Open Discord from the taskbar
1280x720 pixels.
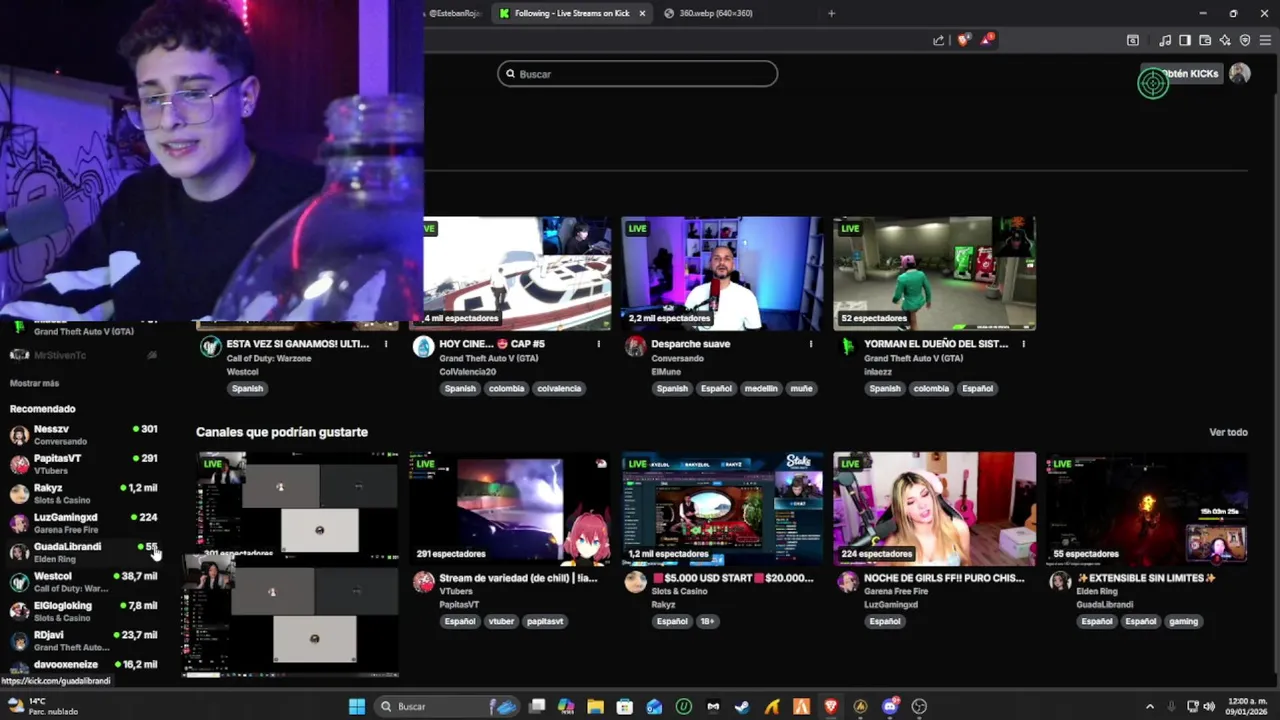890,706
